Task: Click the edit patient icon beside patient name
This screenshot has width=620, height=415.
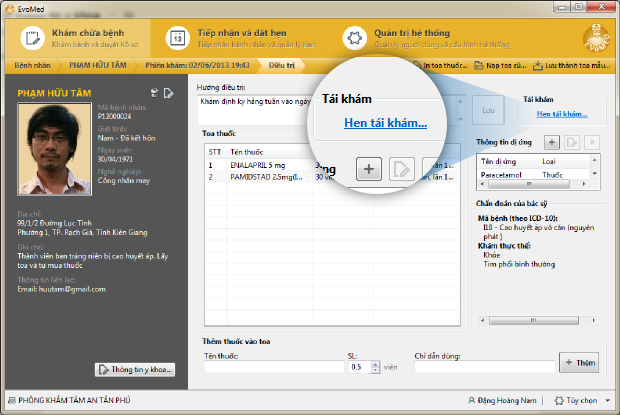Action: coord(168,93)
